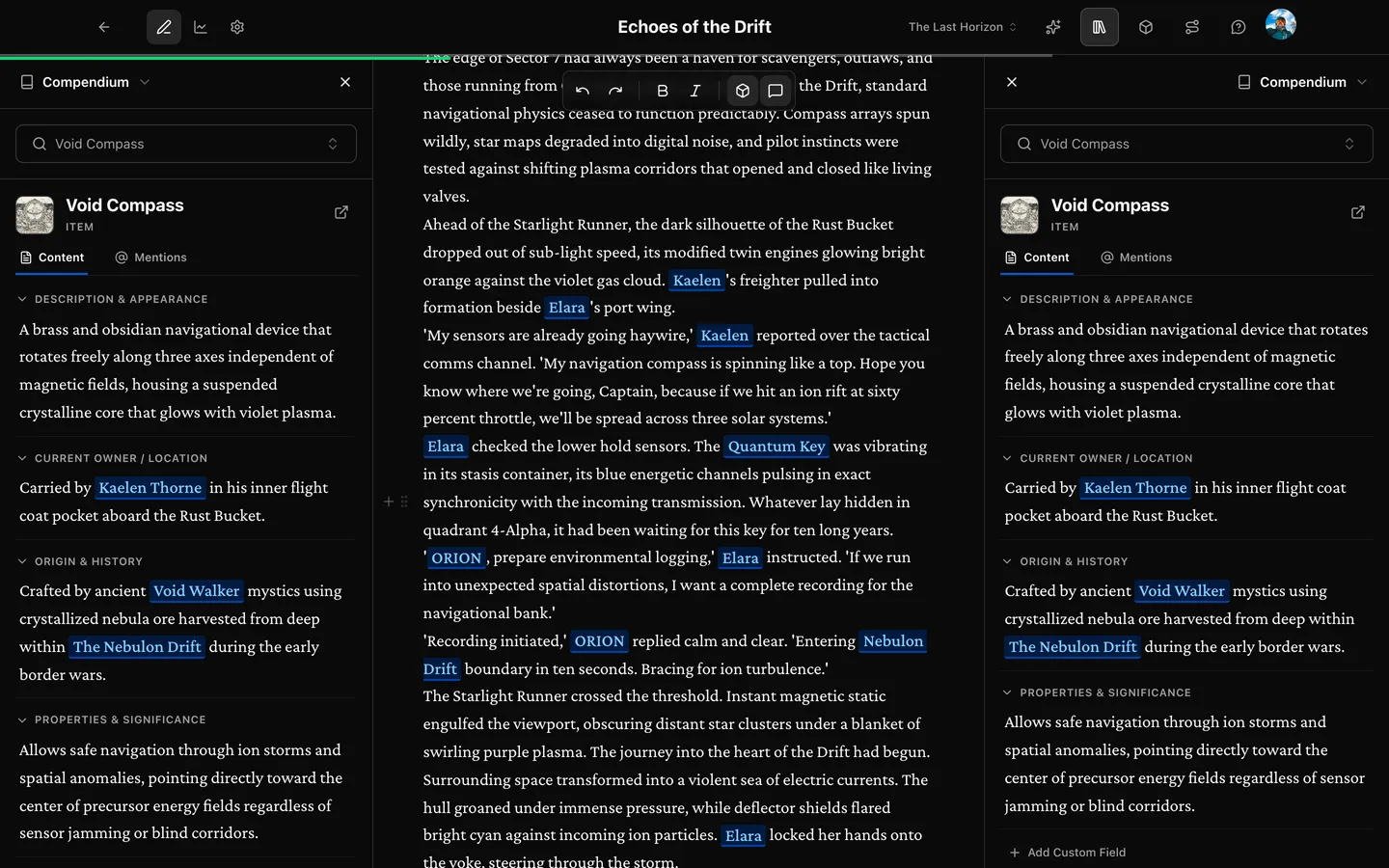This screenshot has width=1389, height=868.
Task: Switch to Mentions tab in right panel
Action: [1136, 258]
